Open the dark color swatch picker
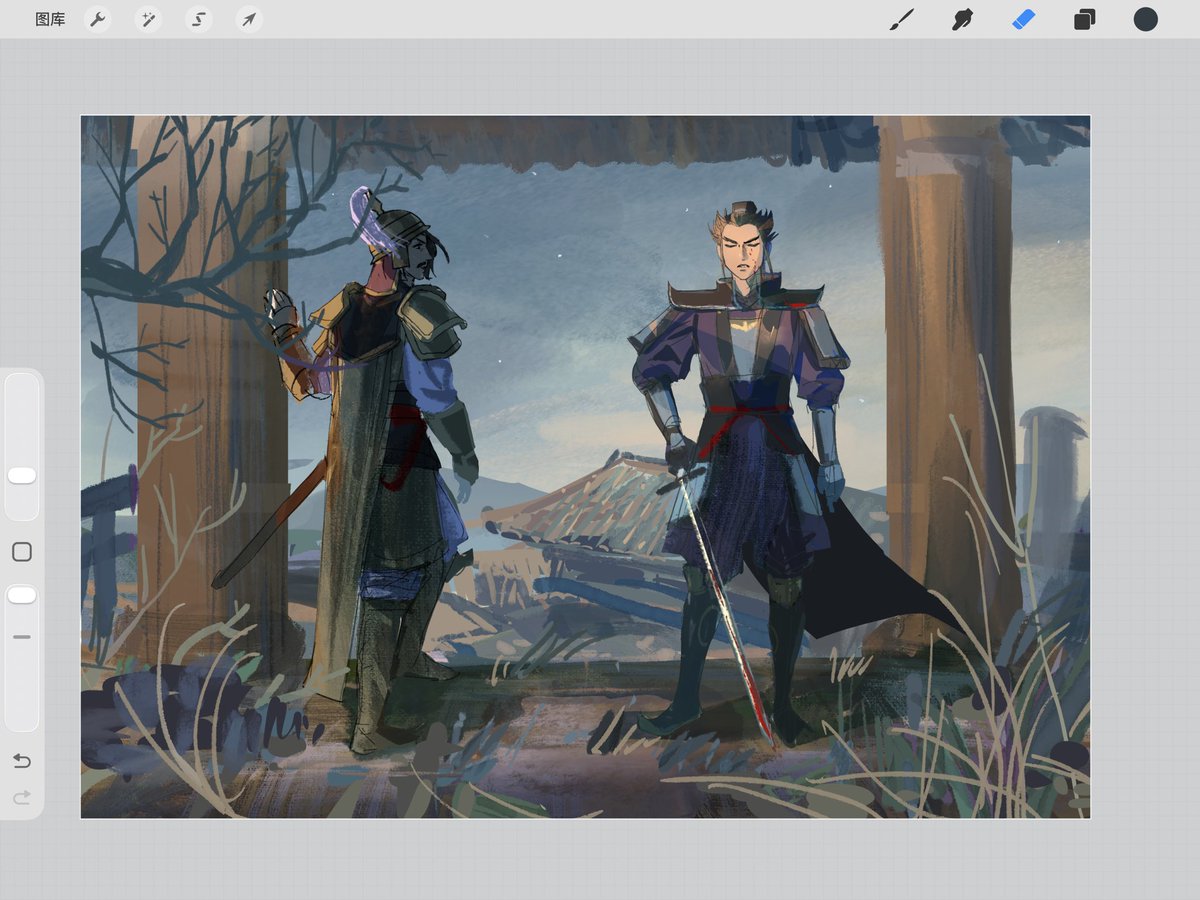1200x900 pixels. 1146,19
